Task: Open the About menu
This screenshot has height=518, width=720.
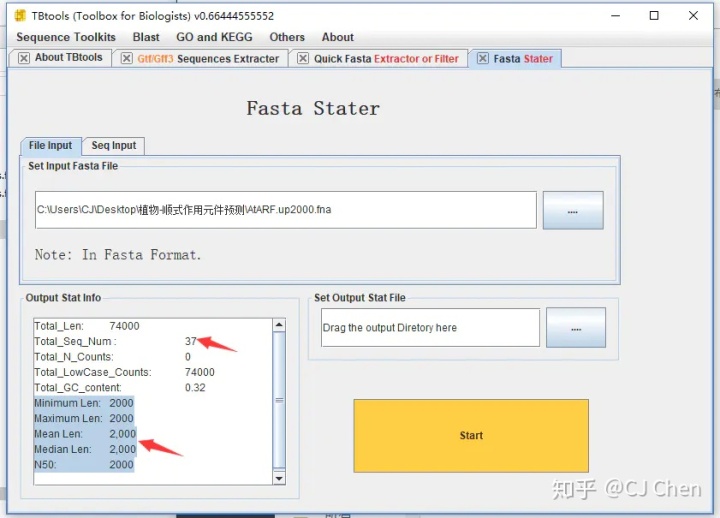Action: point(338,37)
